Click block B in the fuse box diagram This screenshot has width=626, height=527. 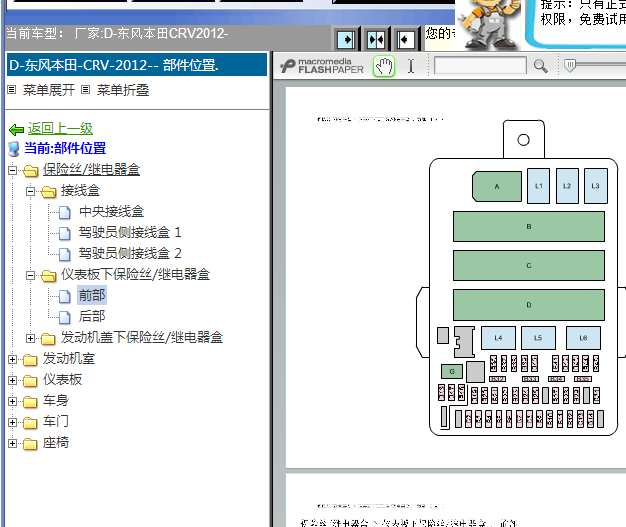click(x=529, y=226)
